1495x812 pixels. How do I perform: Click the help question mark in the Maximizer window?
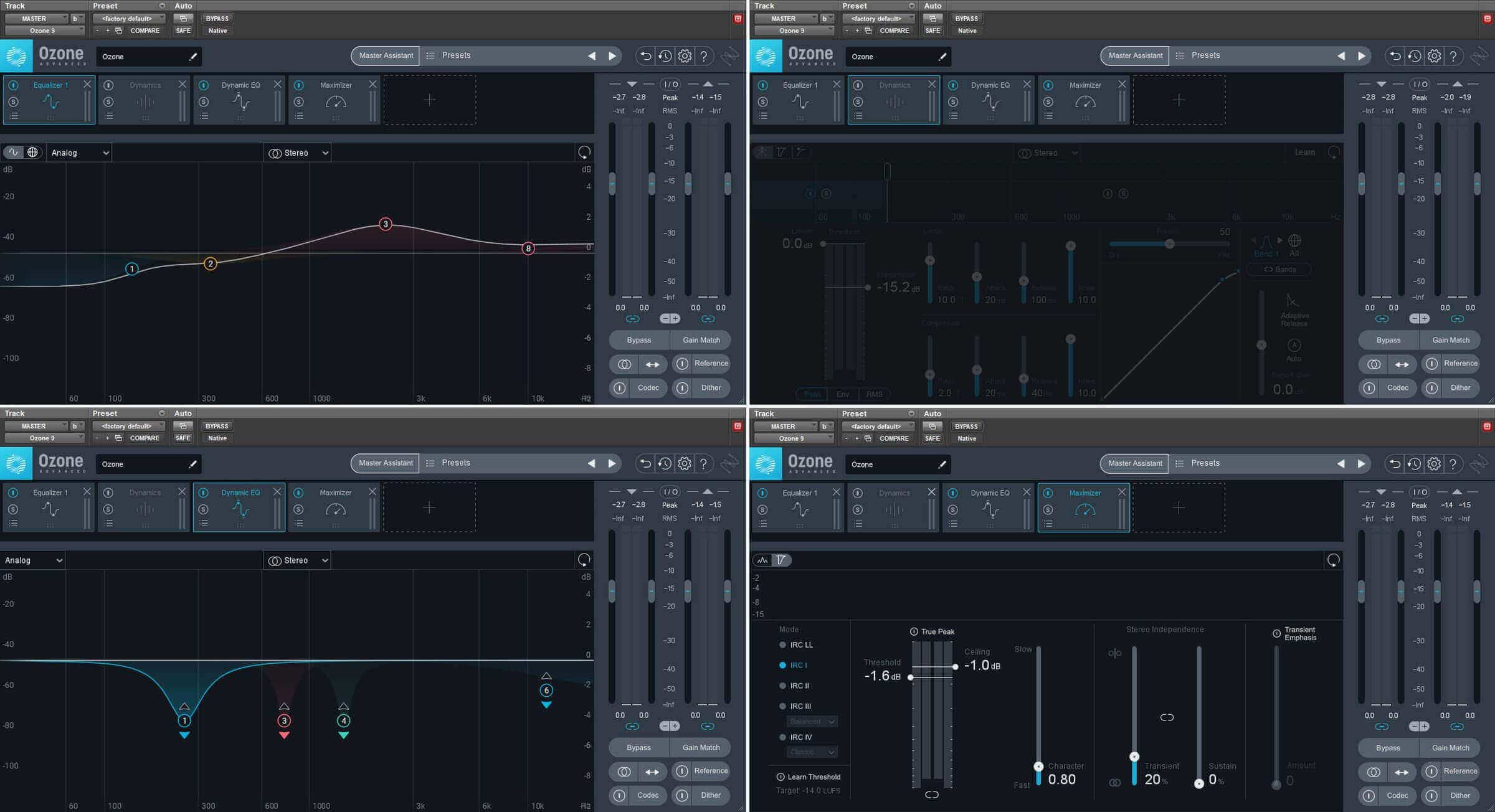[x=1453, y=464]
